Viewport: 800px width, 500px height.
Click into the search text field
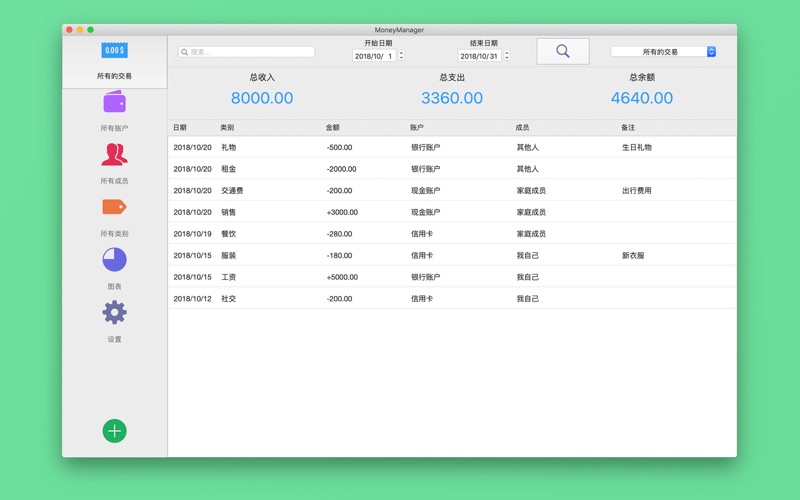(250, 52)
